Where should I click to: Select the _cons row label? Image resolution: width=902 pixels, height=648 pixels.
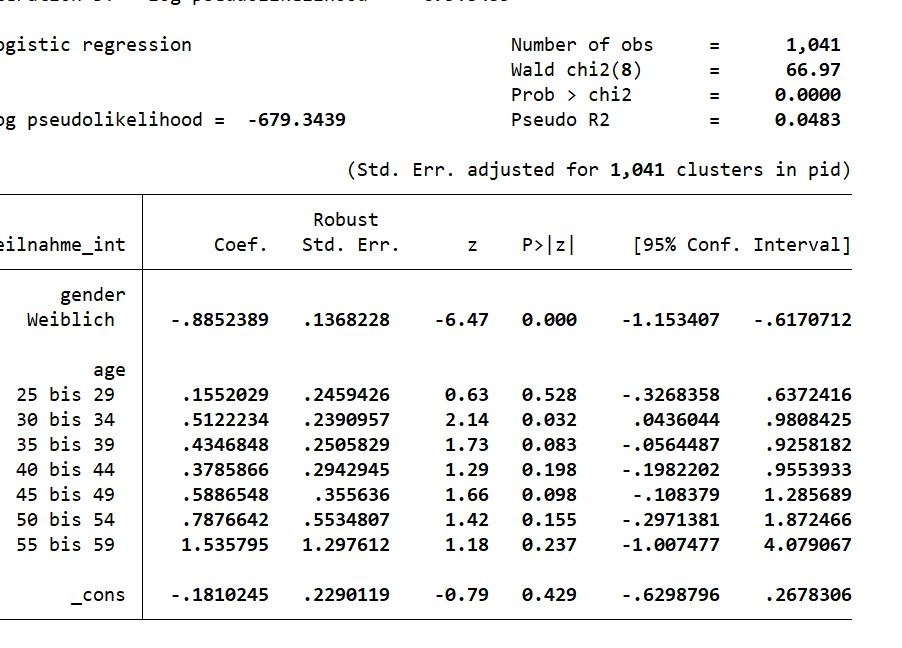coord(98,594)
